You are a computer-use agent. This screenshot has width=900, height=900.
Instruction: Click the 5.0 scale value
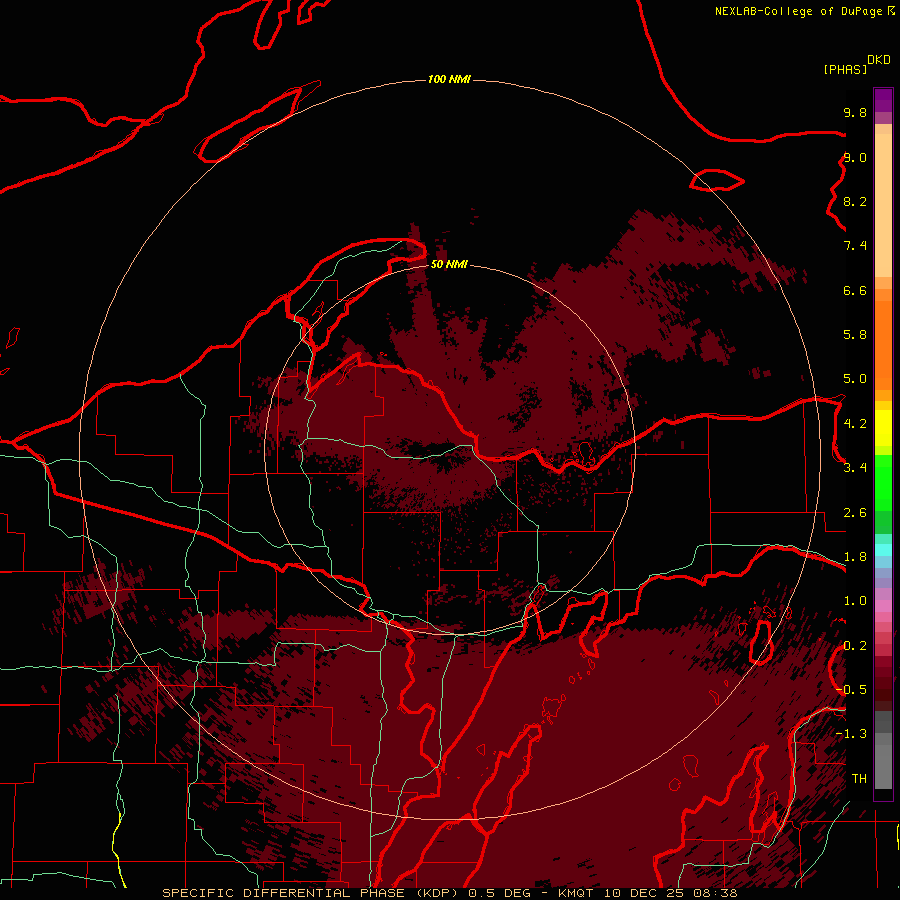855,379
